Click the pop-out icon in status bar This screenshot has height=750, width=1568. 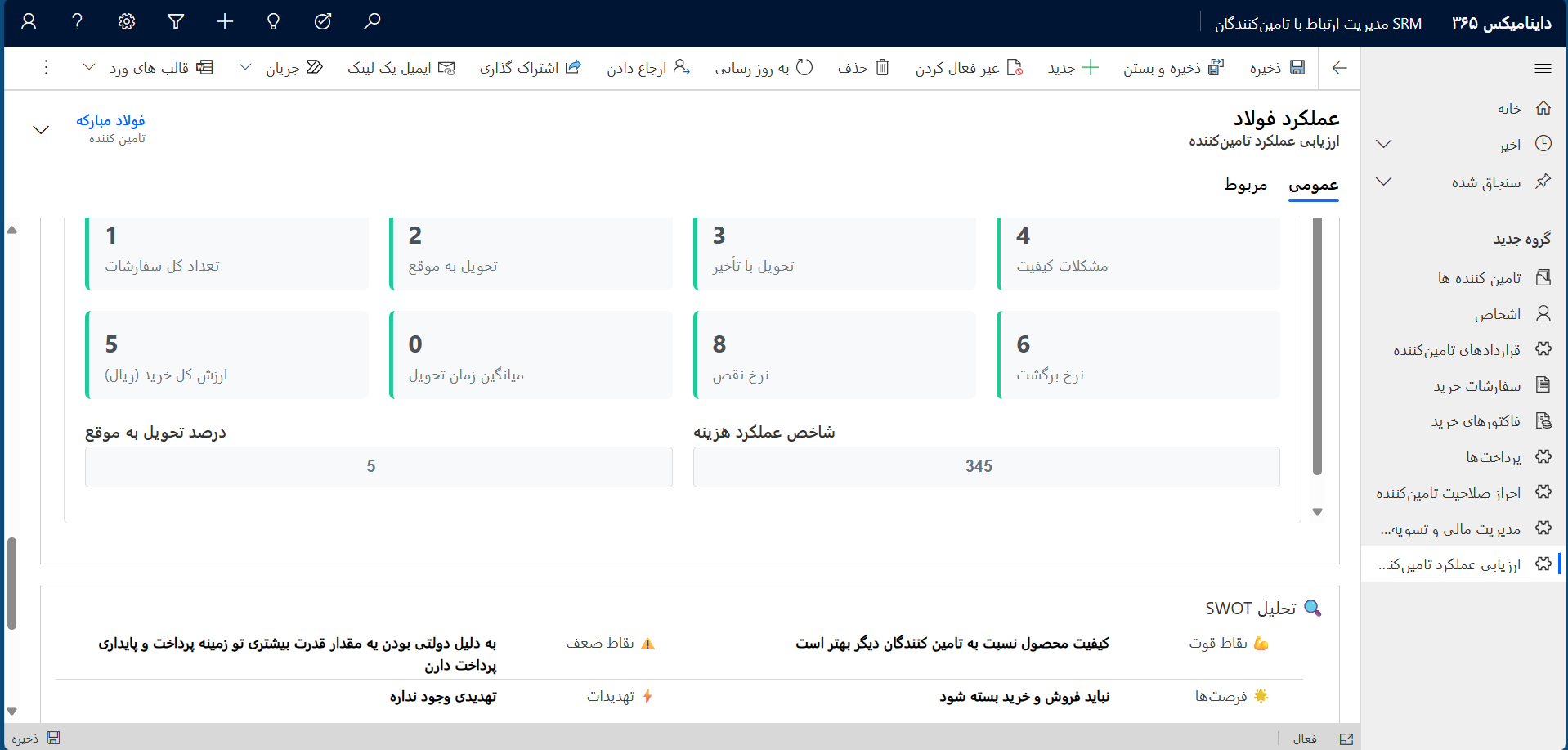tap(1346, 739)
